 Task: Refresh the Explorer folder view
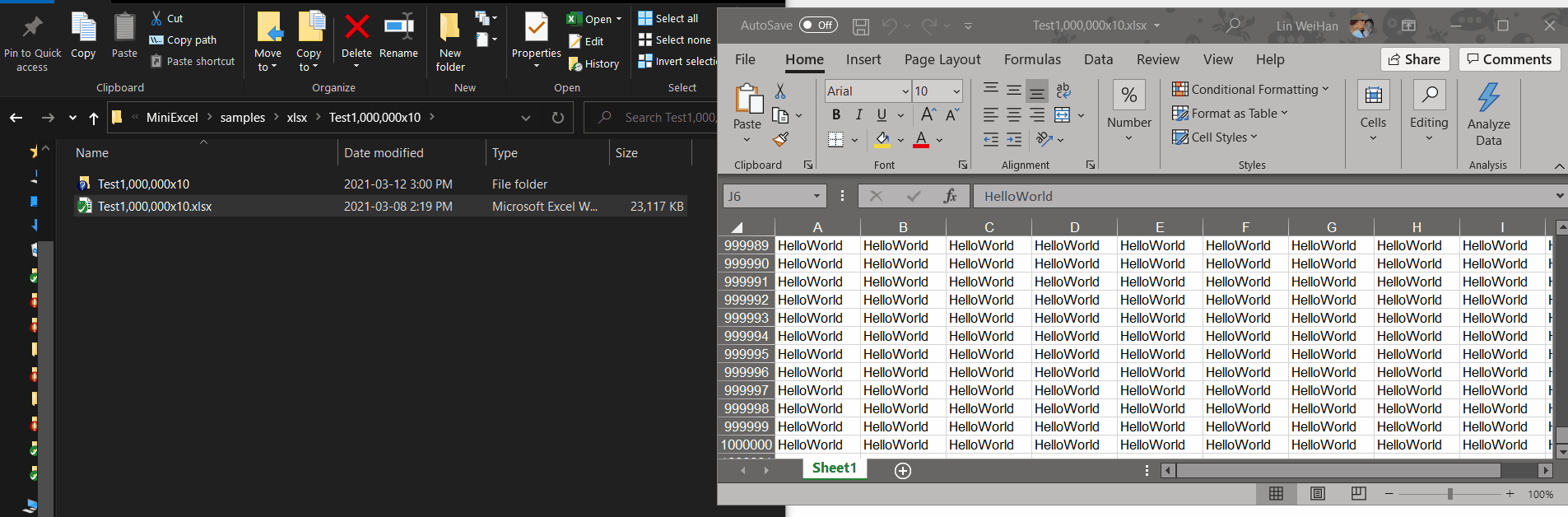click(557, 118)
